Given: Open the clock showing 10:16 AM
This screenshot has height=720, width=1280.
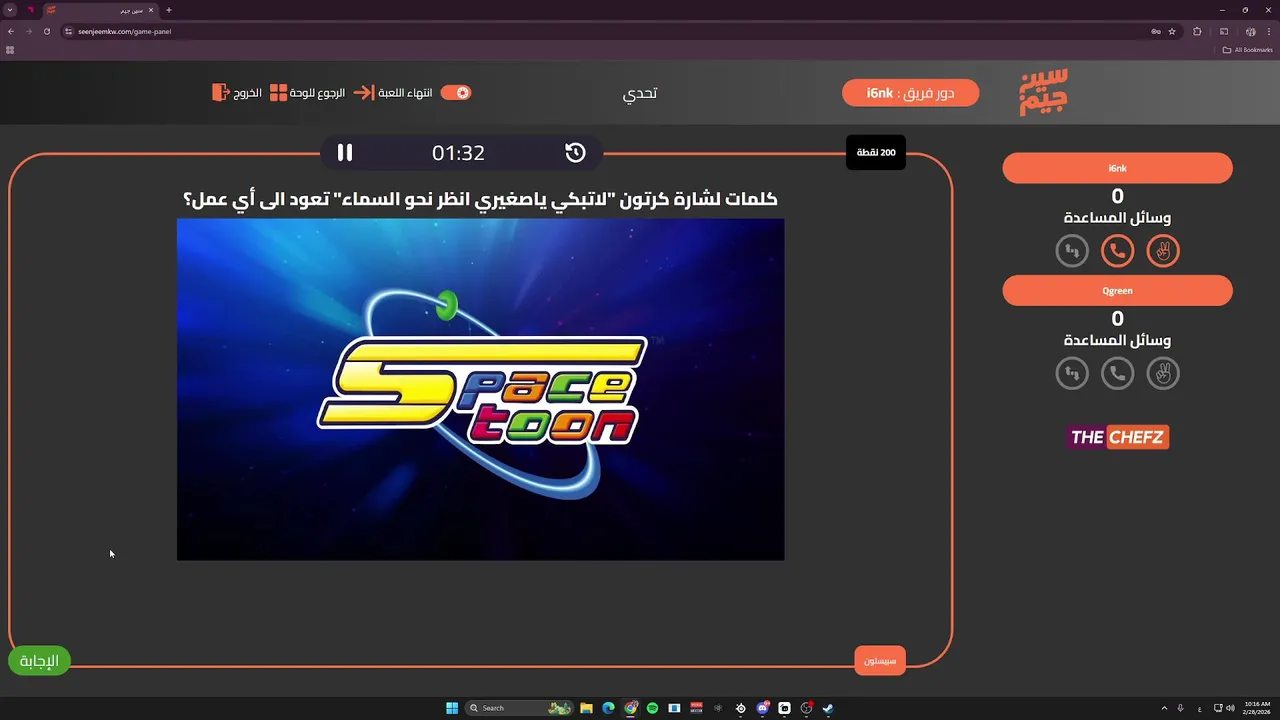Looking at the screenshot, I should pyautogui.click(x=1257, y=708).
